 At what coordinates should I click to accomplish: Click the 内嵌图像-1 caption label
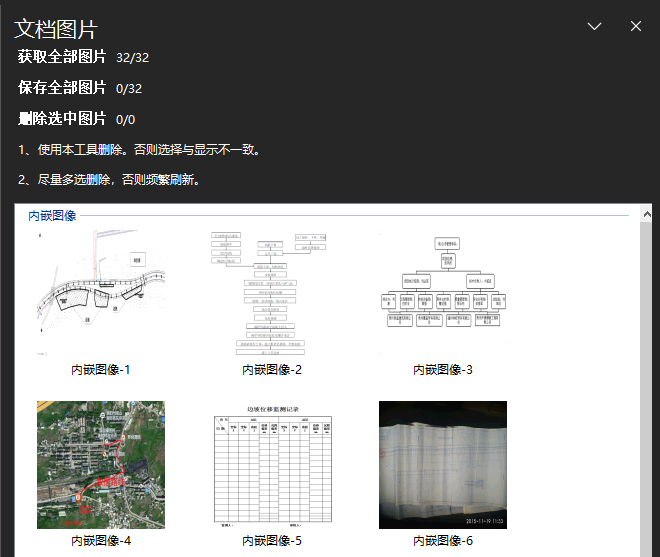[101, 370]
